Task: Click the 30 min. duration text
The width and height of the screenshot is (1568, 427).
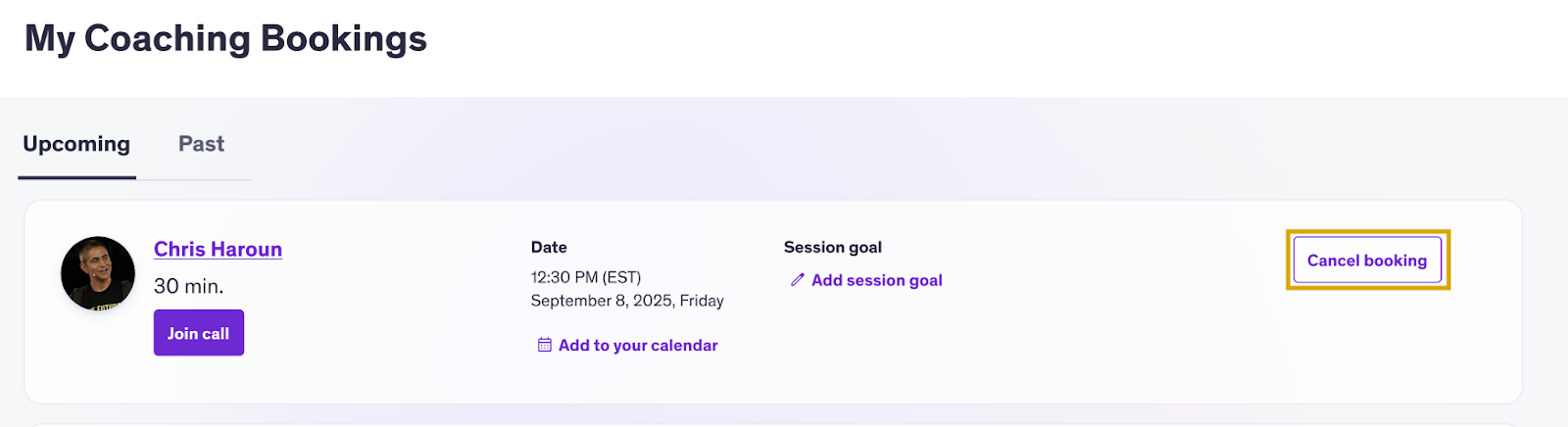Action: pos(189,287)
